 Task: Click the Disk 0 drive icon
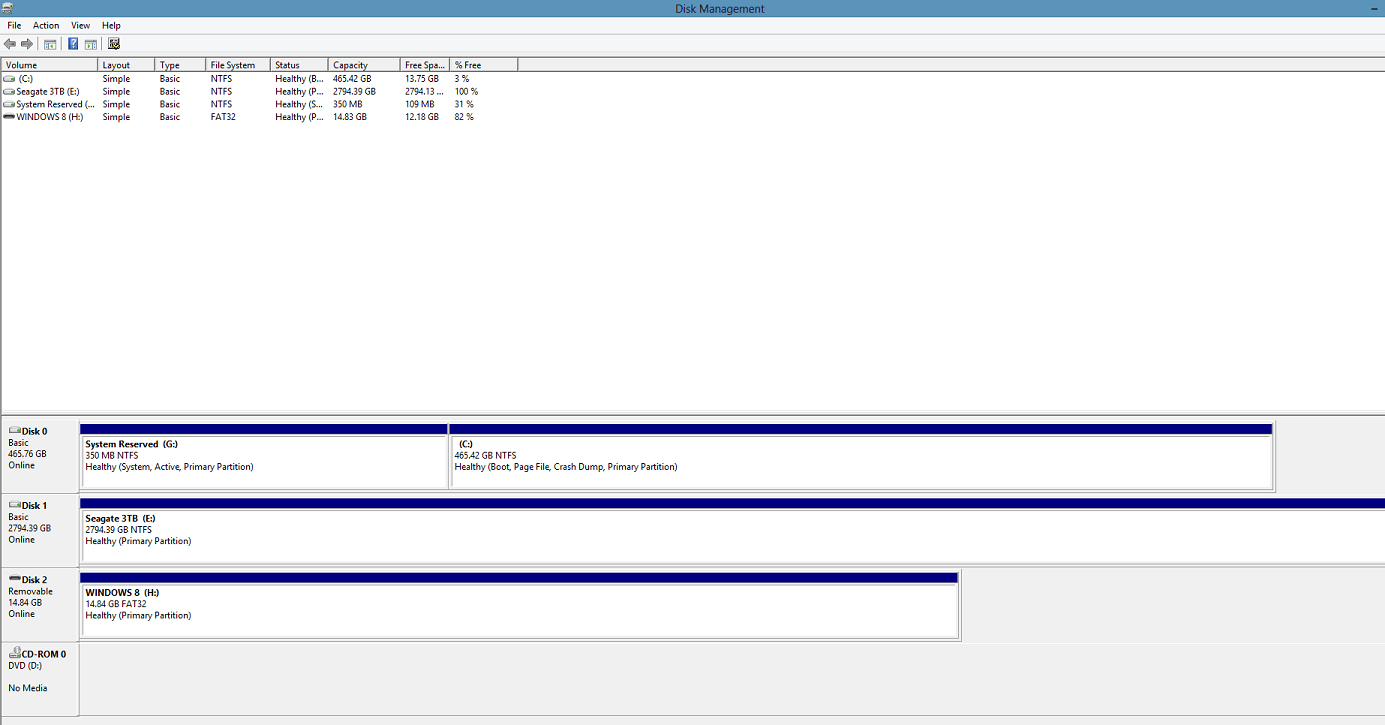(x=15, y=431)
